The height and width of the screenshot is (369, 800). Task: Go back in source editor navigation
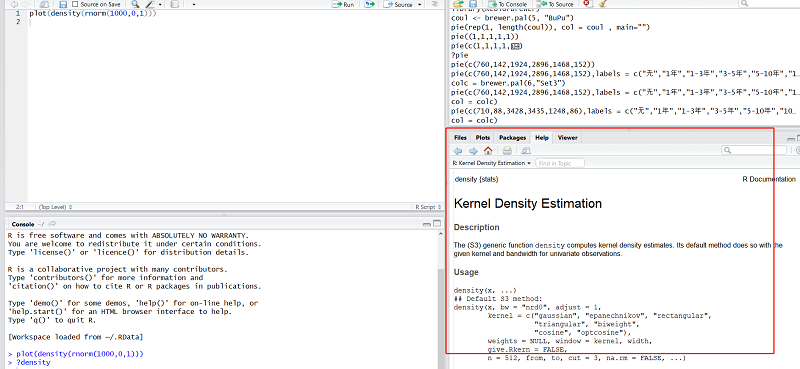coord(14,4)
